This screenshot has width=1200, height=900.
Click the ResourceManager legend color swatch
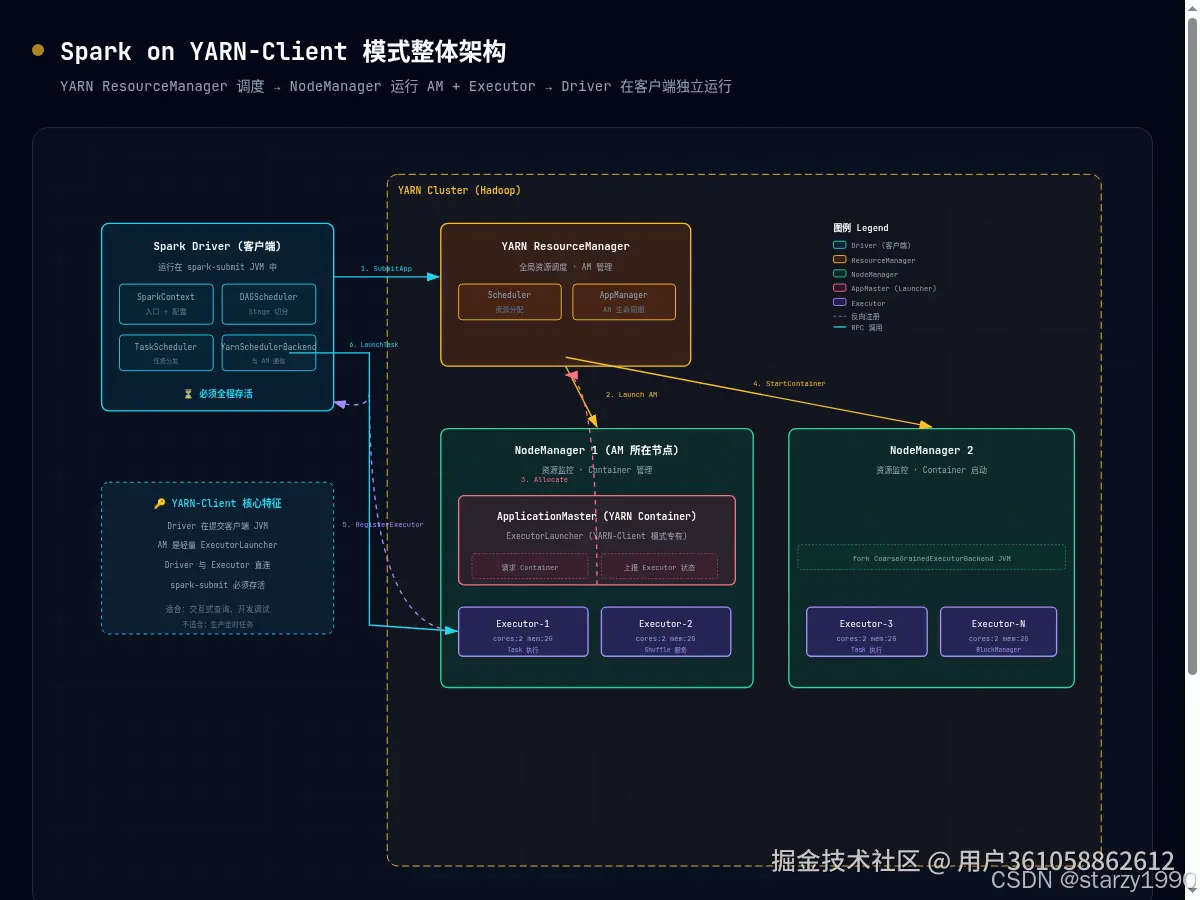[x=839, y=259]
